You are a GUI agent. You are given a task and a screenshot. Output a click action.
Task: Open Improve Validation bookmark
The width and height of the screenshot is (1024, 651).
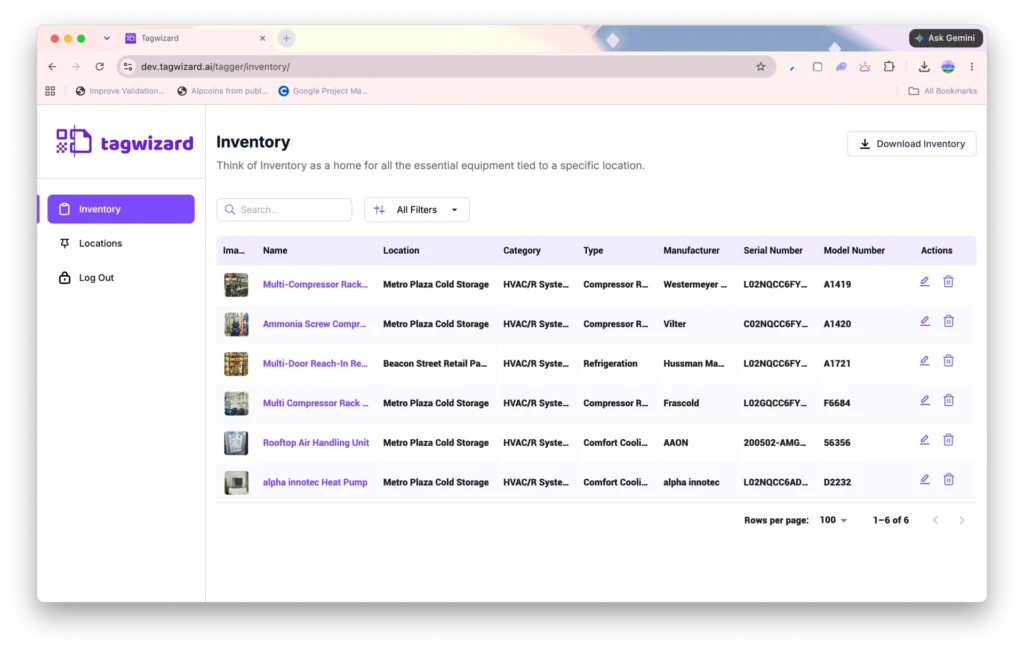click(120, 91)
